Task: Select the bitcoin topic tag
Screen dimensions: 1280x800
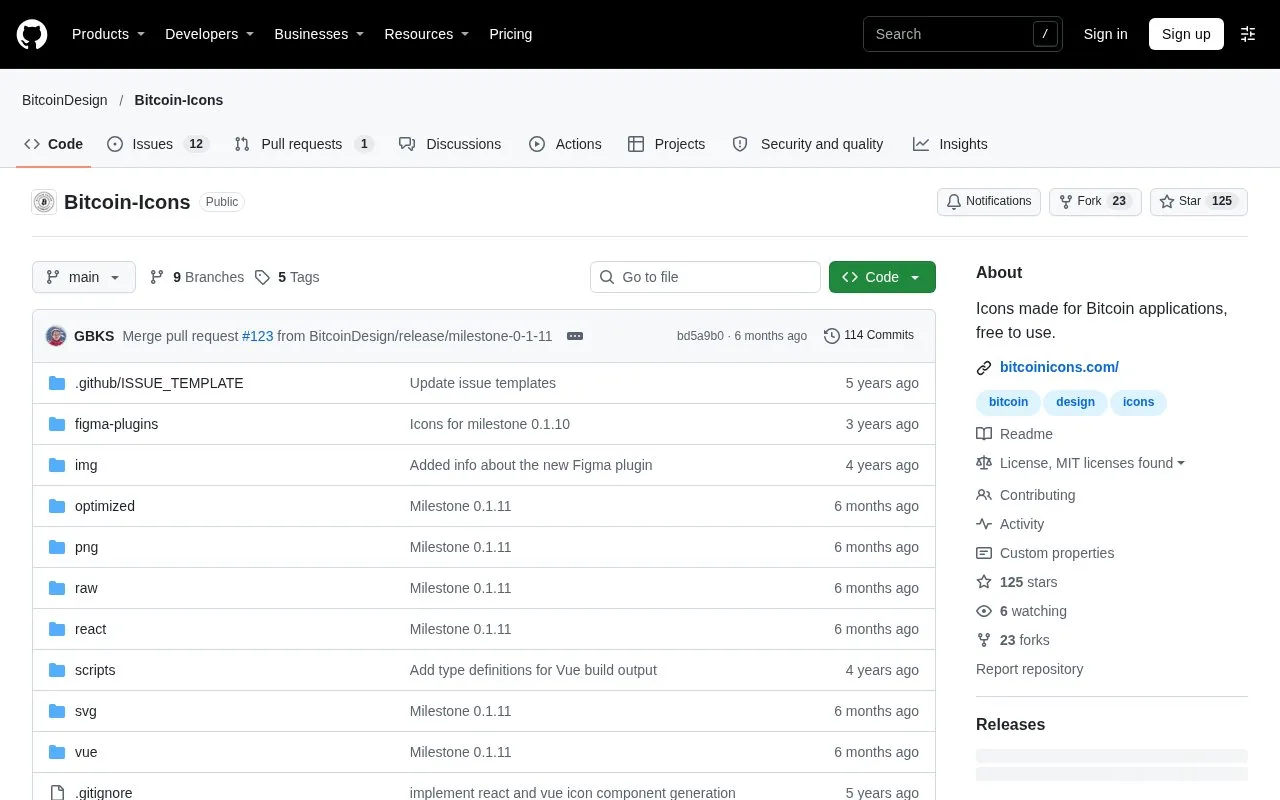Action: 1008,402
